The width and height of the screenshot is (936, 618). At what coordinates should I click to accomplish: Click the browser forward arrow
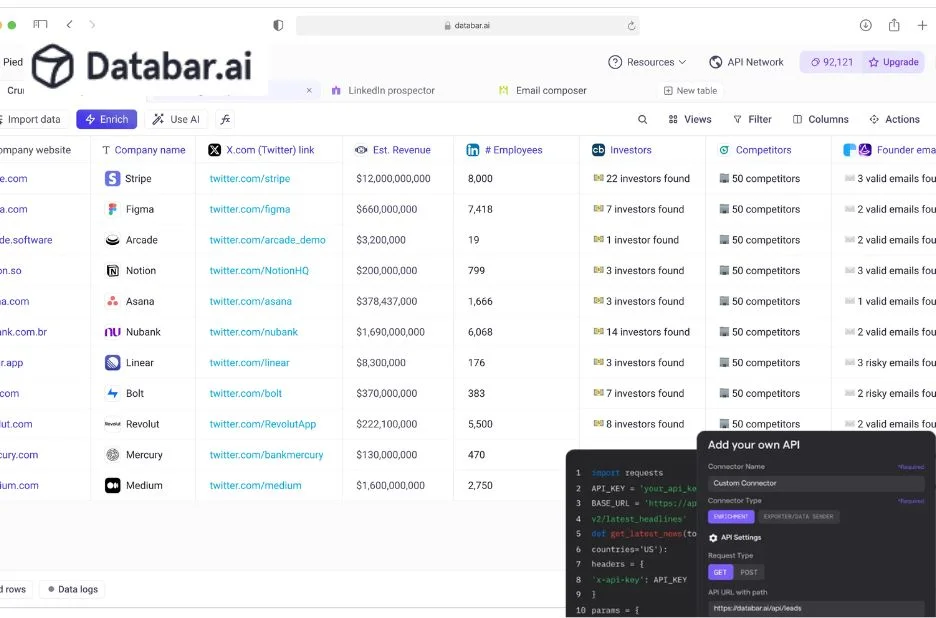pos(92,24)
